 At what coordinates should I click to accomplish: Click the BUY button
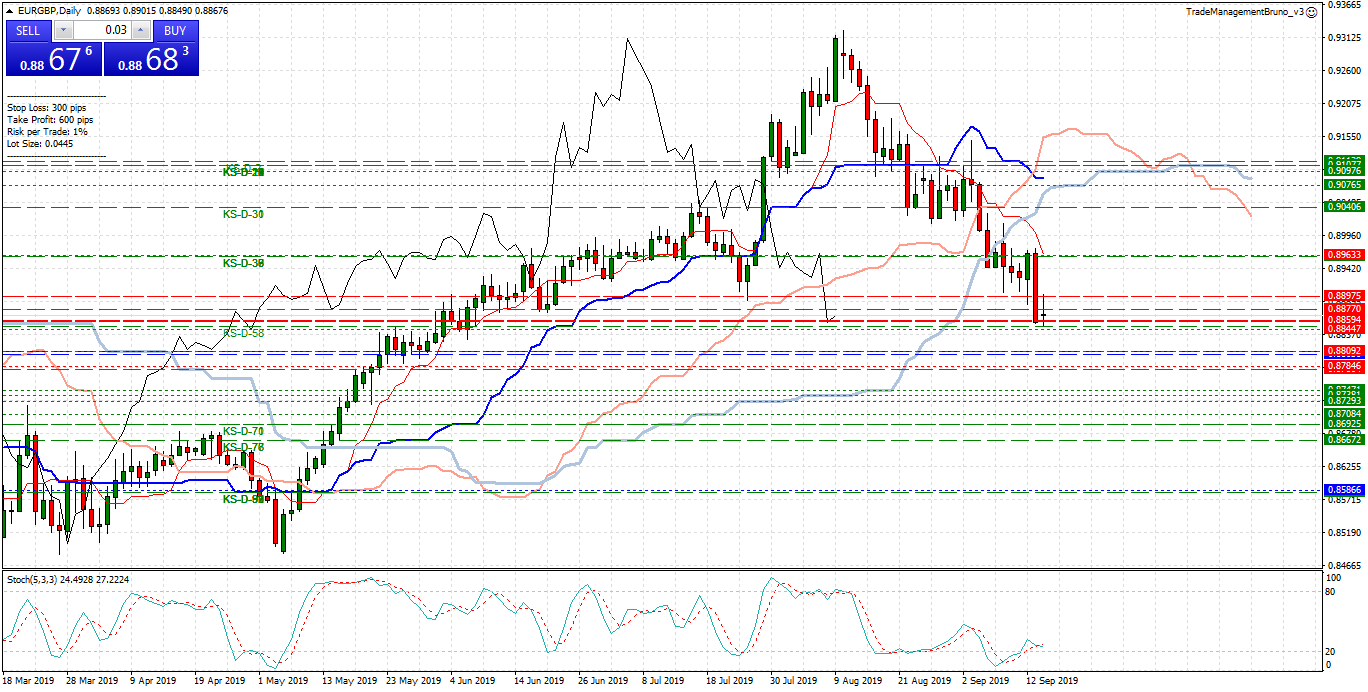175,30
